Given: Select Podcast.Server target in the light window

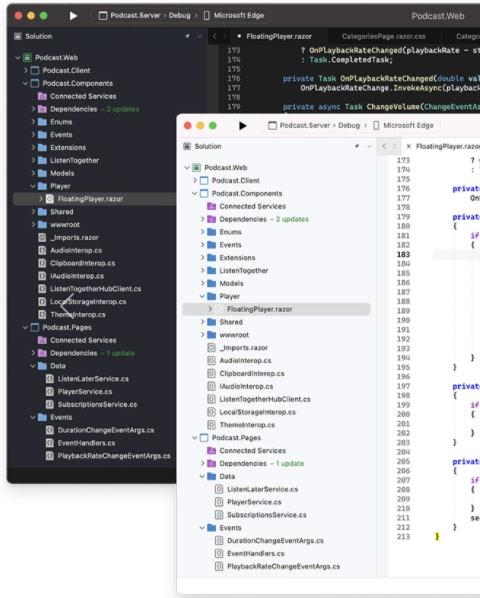Looking at the screenshot, I should coord(300,125).
